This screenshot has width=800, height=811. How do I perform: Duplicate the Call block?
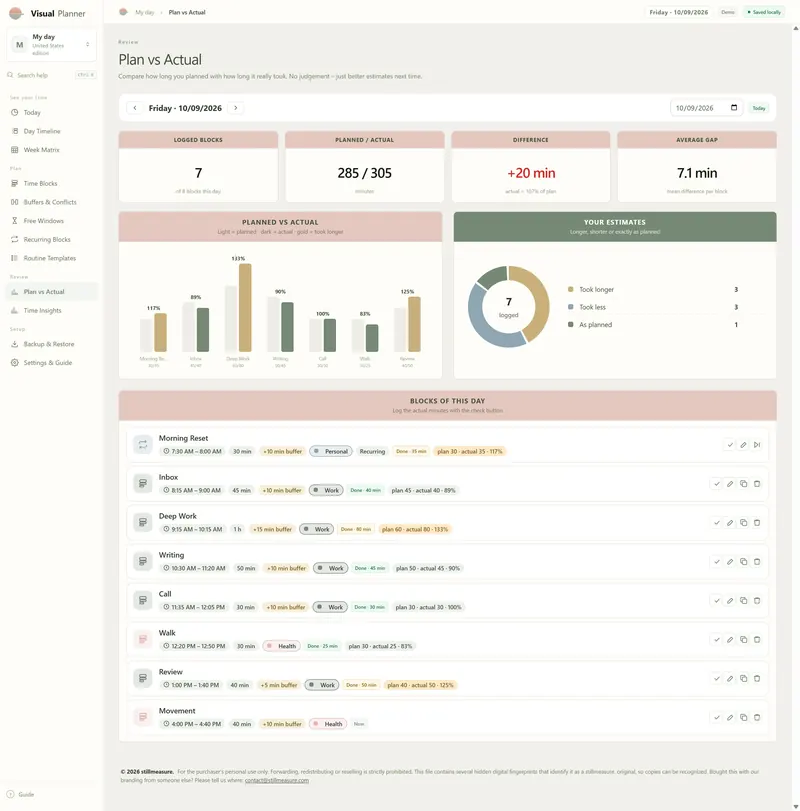click(x=744, y=600)
